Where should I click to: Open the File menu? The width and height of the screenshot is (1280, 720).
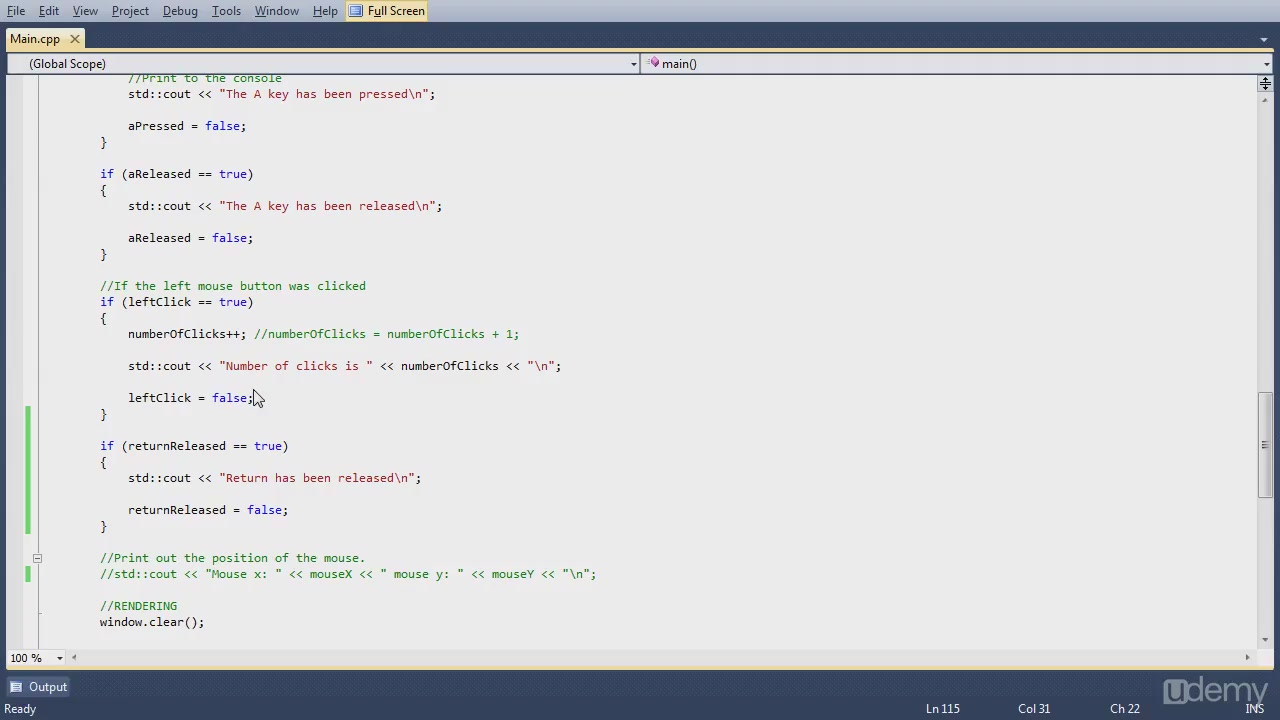point(16,11)
